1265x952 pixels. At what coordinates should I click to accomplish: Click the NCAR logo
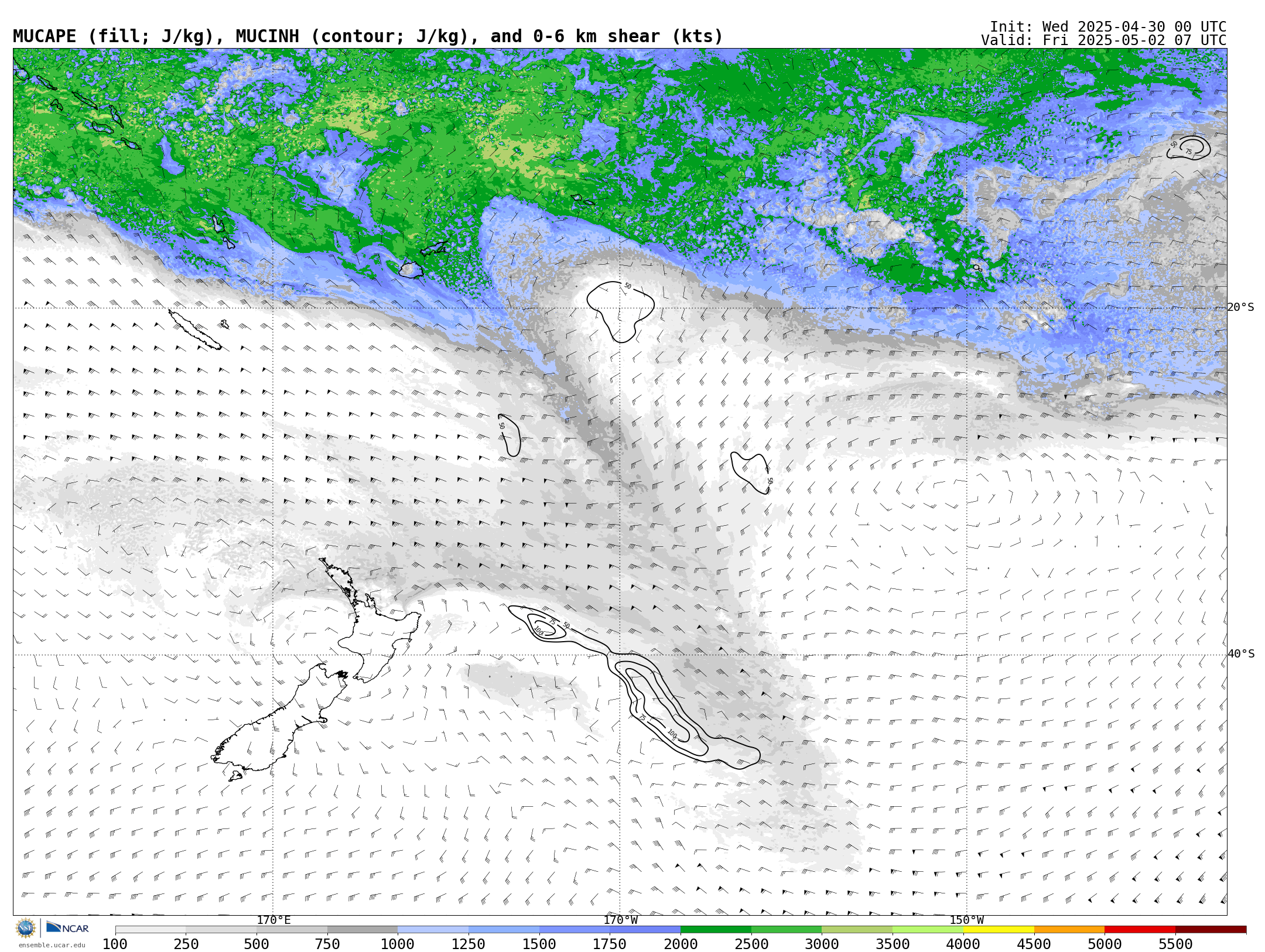point(67,928)
